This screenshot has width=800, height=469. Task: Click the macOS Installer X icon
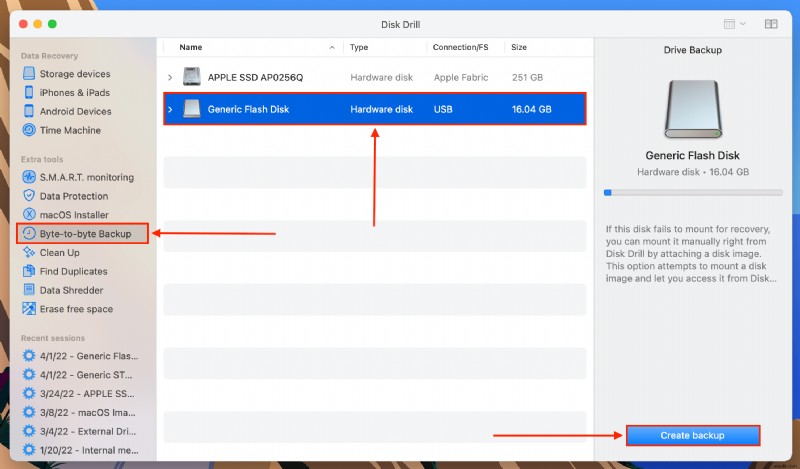coord(29,215)
